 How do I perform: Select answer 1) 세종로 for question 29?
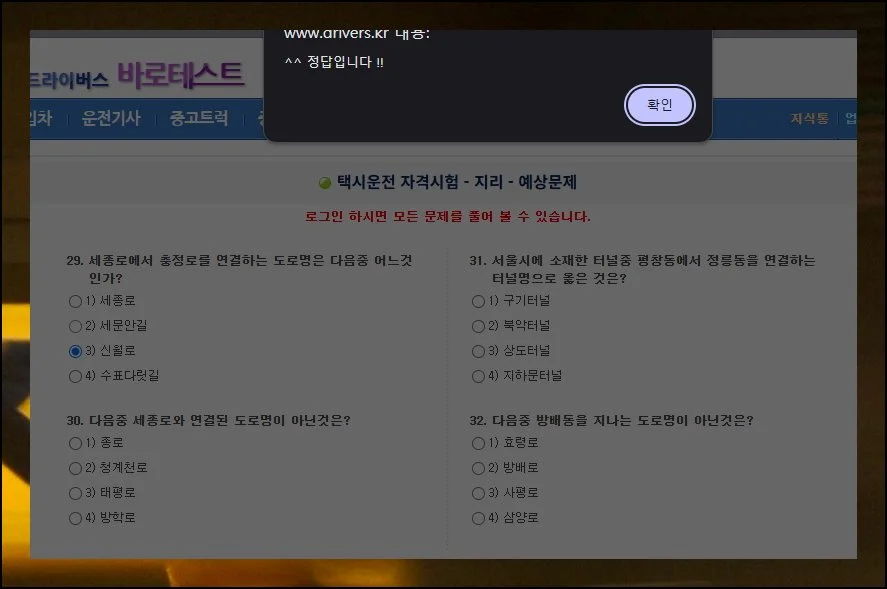pos(75,300)
